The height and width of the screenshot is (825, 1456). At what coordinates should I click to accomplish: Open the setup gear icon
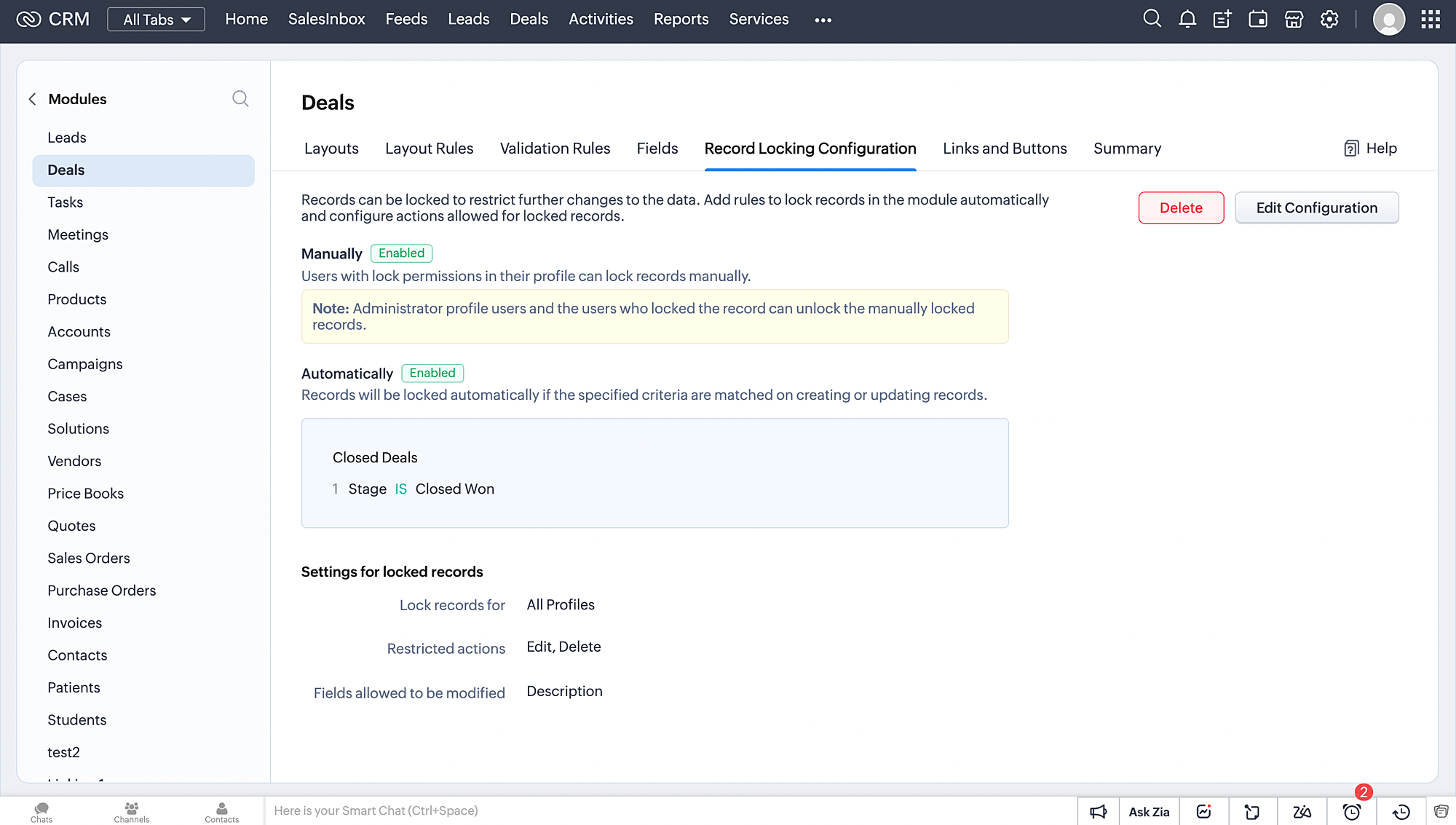tap(1329, 19)
